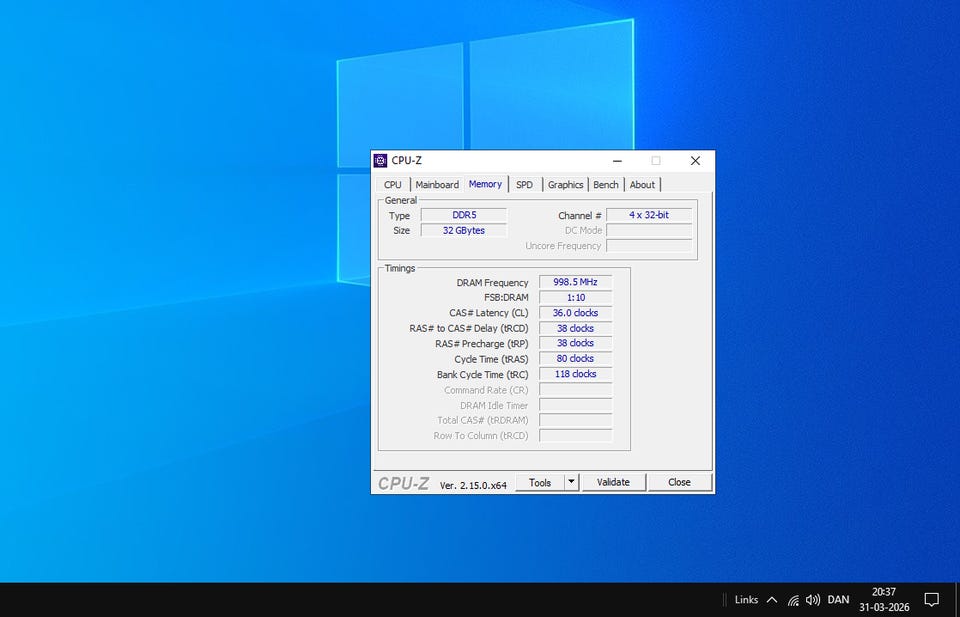Expand the hidden tray icons chevron
960x617 pixels.
click(771, 600)
